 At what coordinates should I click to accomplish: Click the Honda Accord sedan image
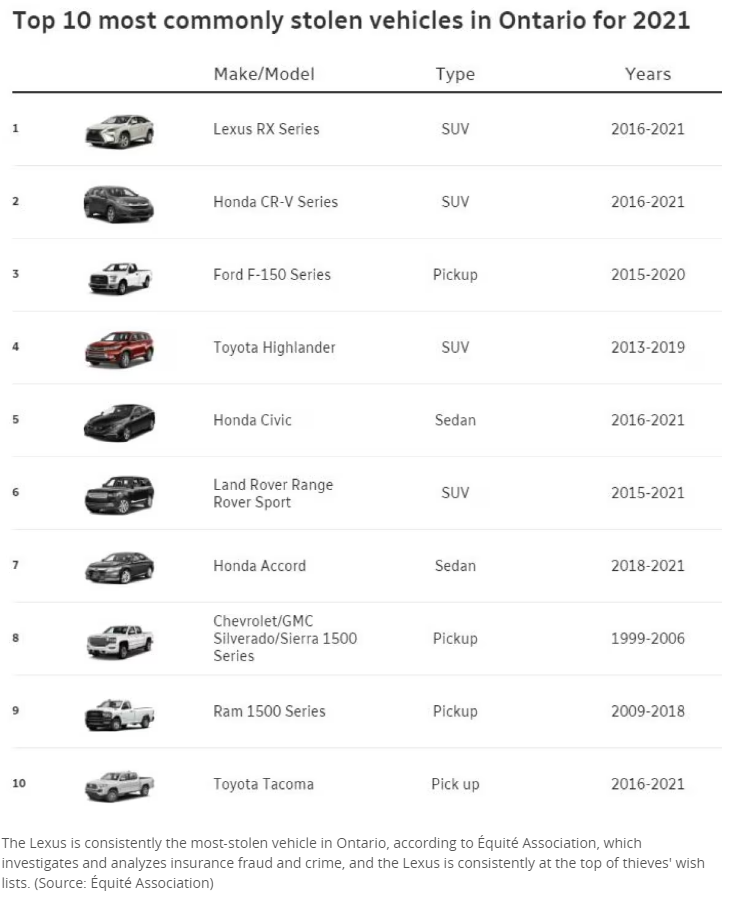tap(119, 568)
